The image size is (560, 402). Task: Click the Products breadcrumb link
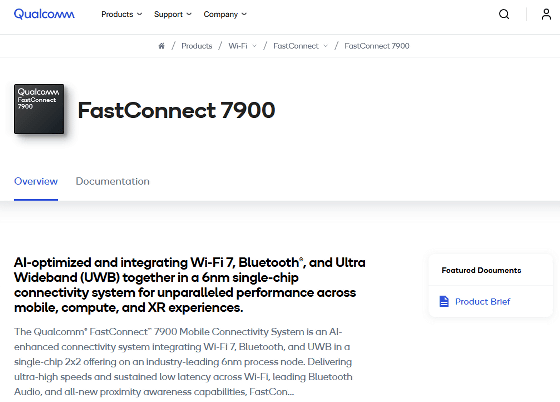196,46
